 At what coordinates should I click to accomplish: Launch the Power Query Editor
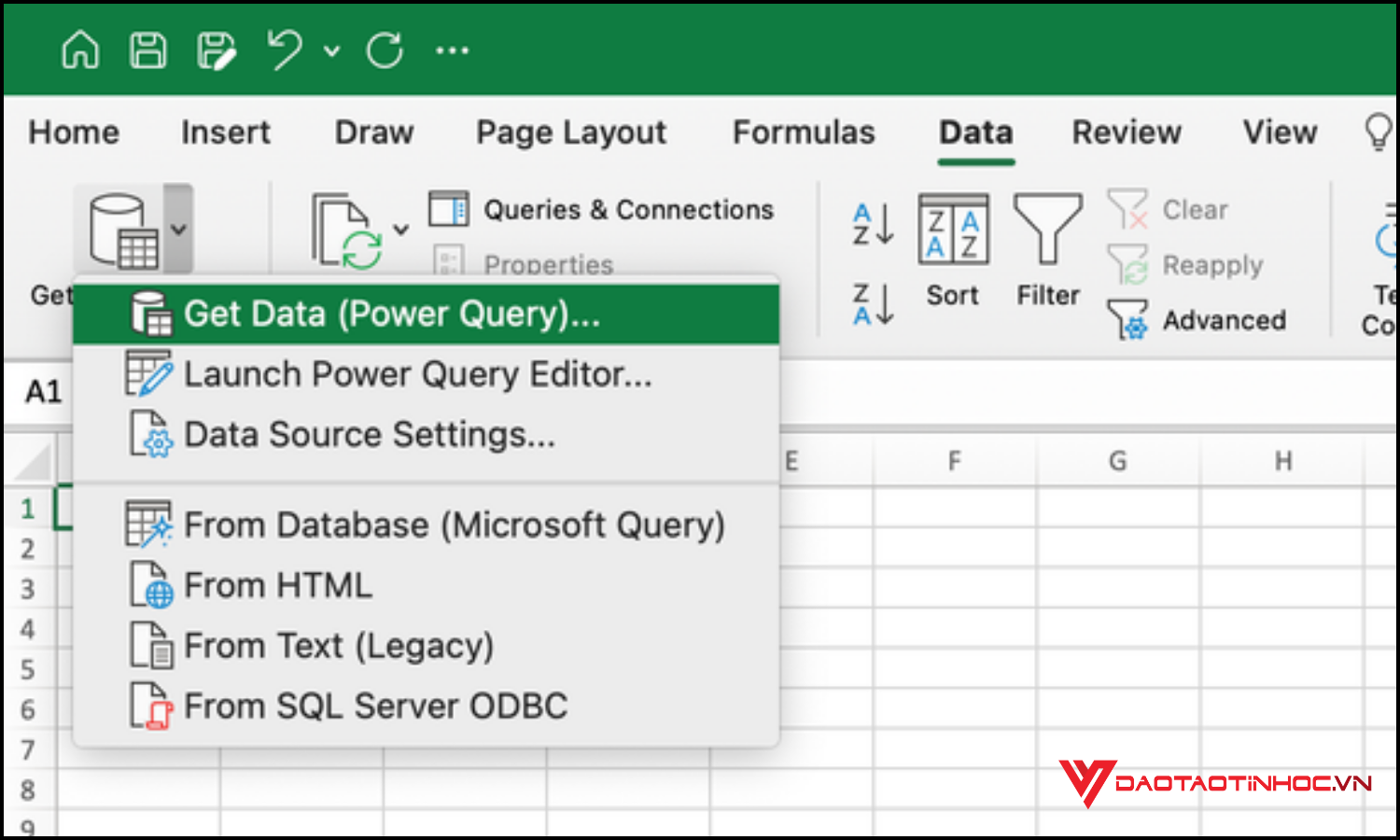pyautogui.click(x=418, y=374)
